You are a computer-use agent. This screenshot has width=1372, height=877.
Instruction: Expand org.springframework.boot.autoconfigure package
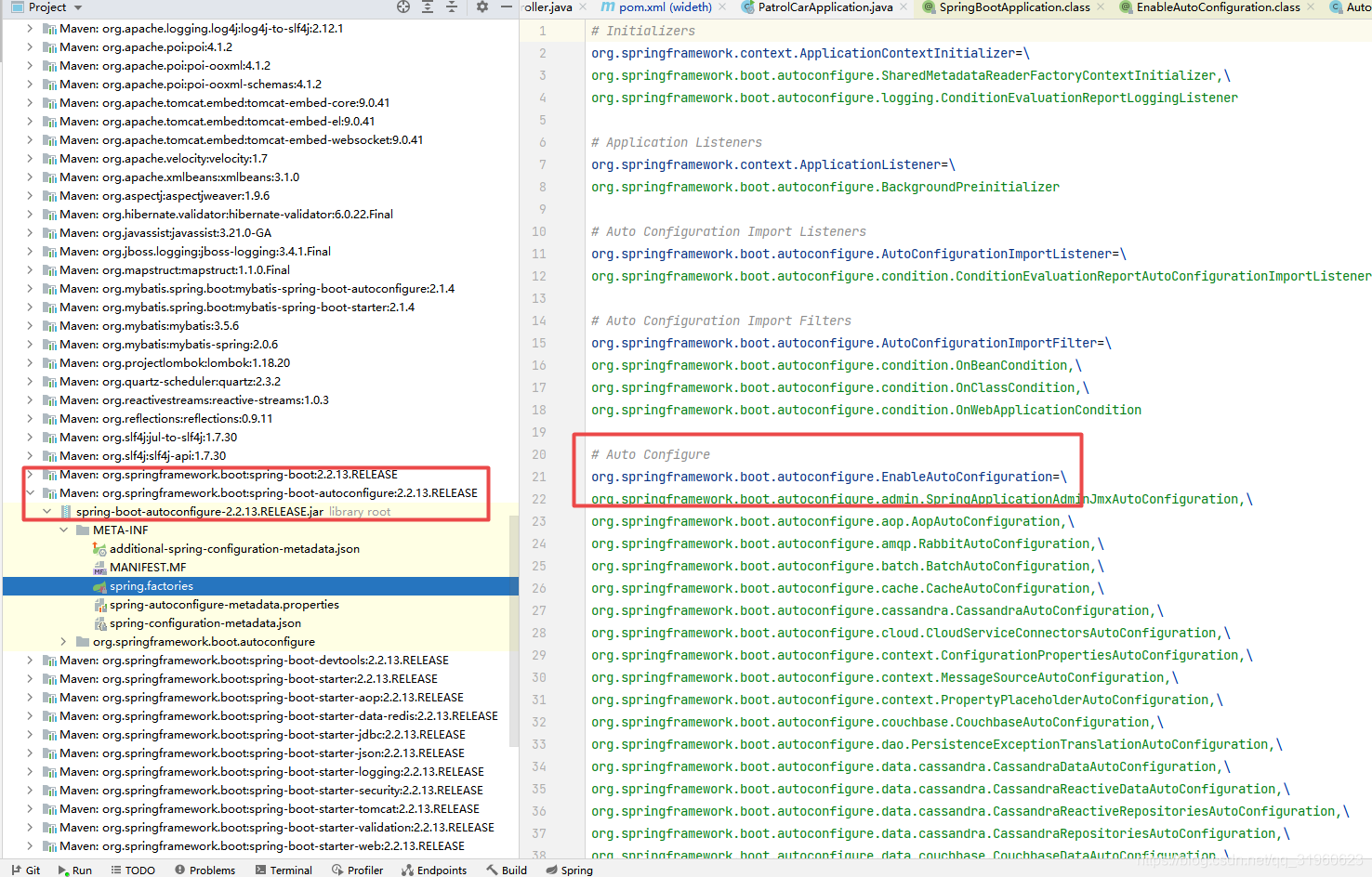(x=63, y=642)
